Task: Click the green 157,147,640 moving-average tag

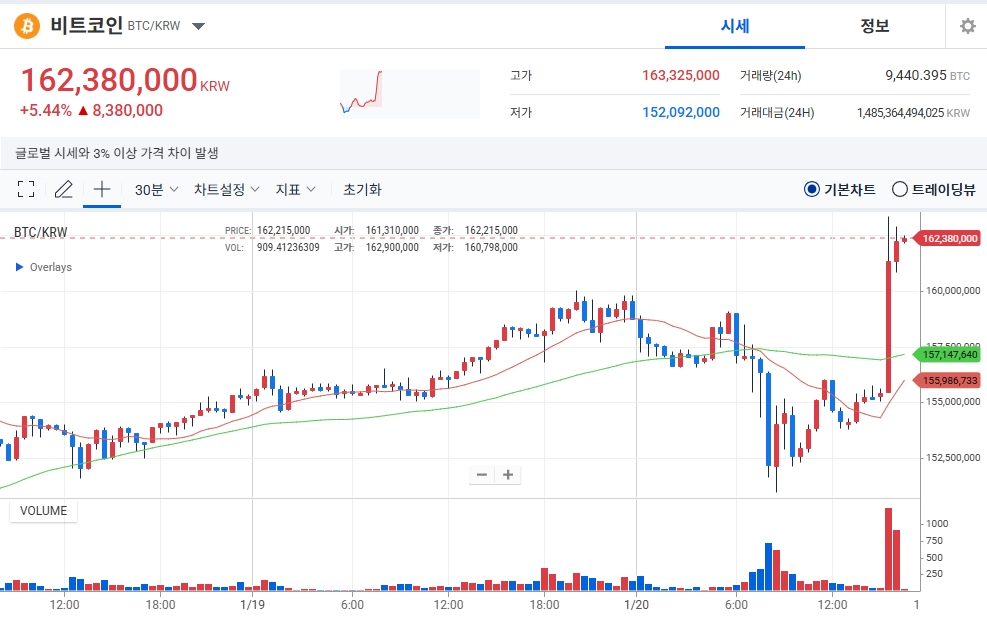Action: 949,354
